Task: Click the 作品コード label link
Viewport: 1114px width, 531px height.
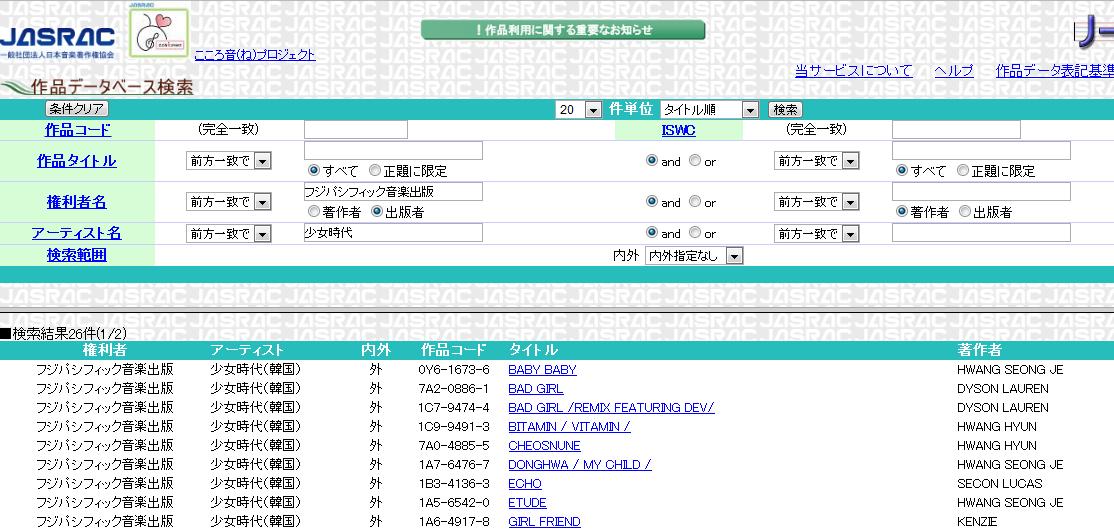Action: tap(77, 130)
